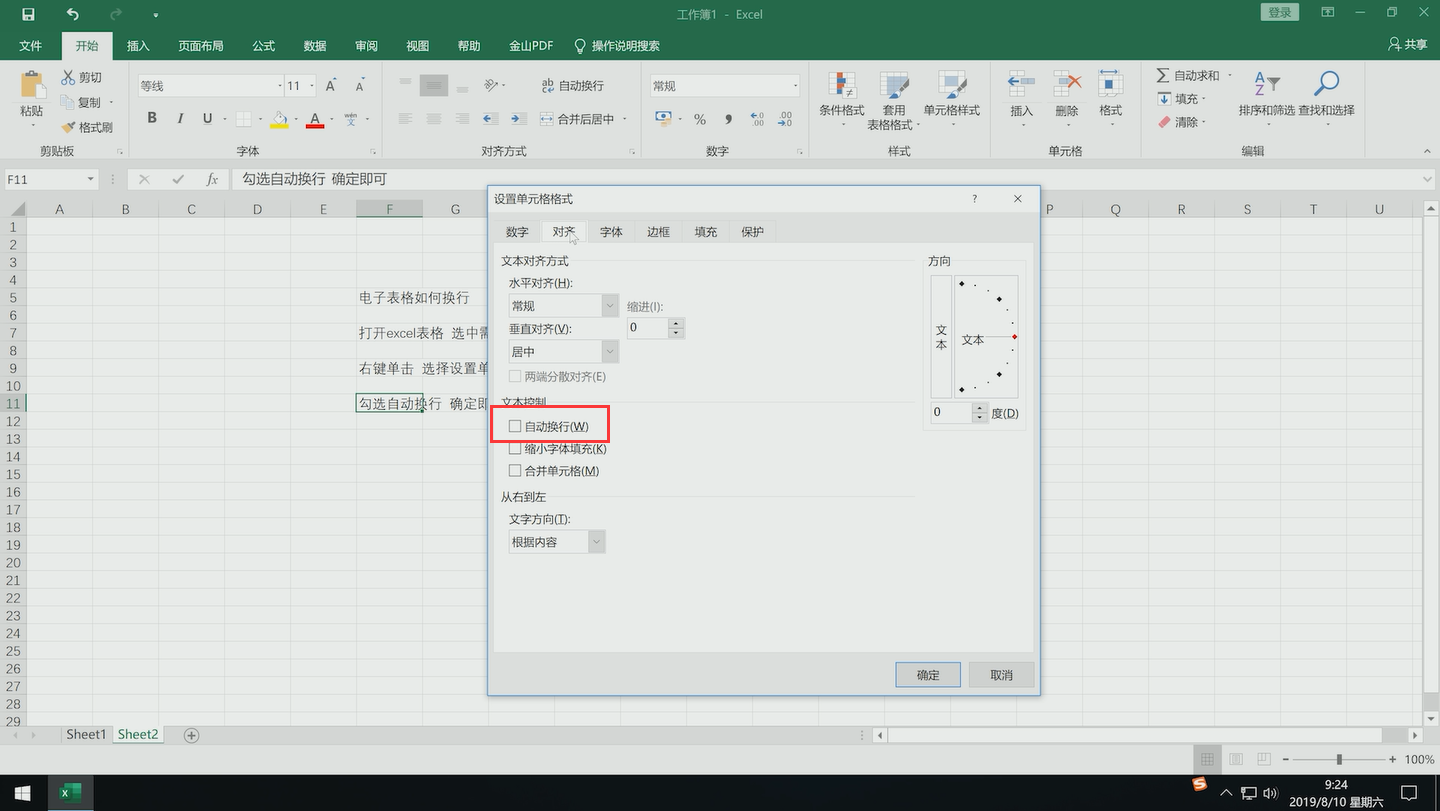Increase the 度(D) degrees spinner
Screen dimensions: 1440x811
click(979, 407)
